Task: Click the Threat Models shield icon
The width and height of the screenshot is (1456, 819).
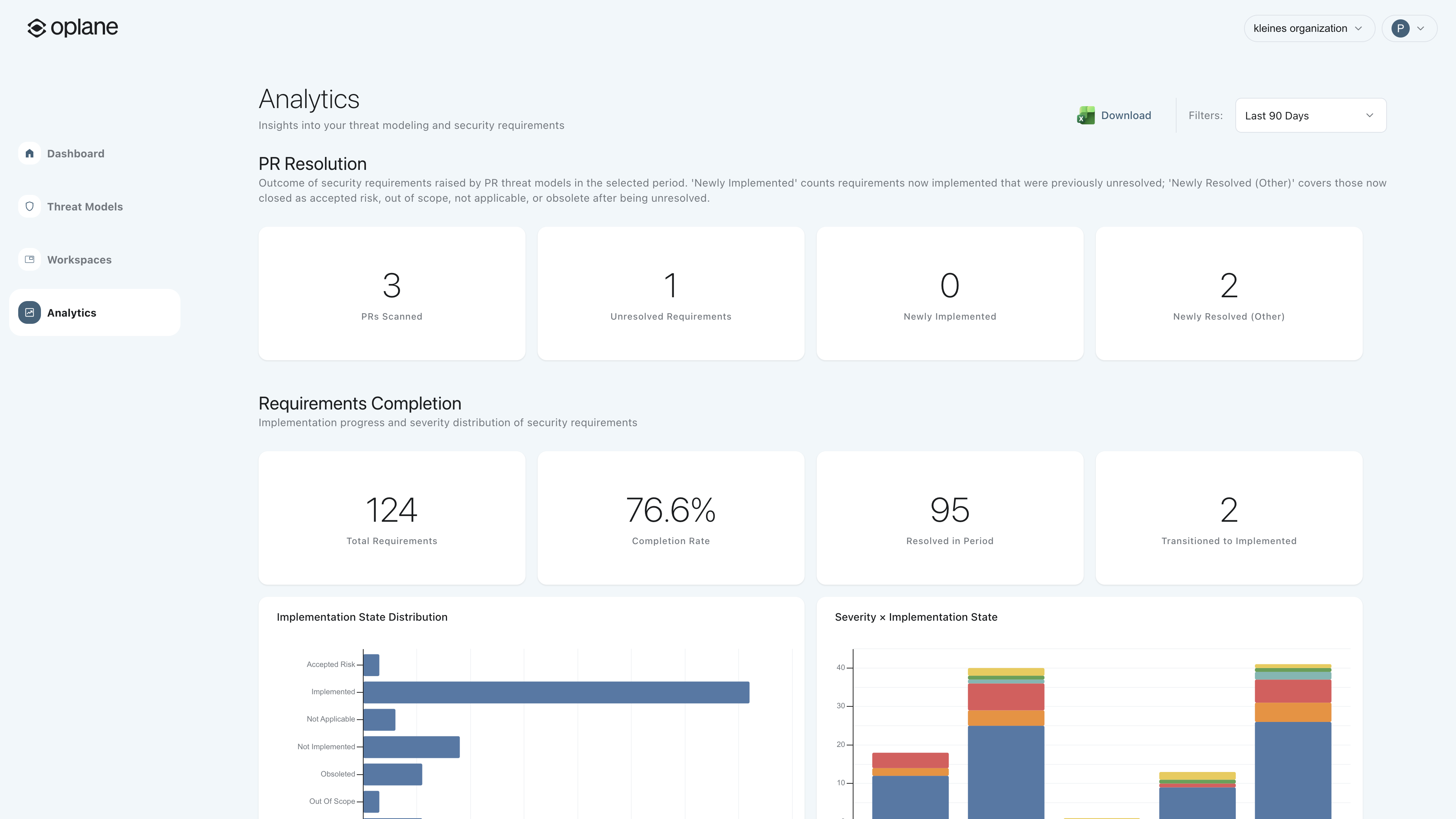Action: (30, 207)
